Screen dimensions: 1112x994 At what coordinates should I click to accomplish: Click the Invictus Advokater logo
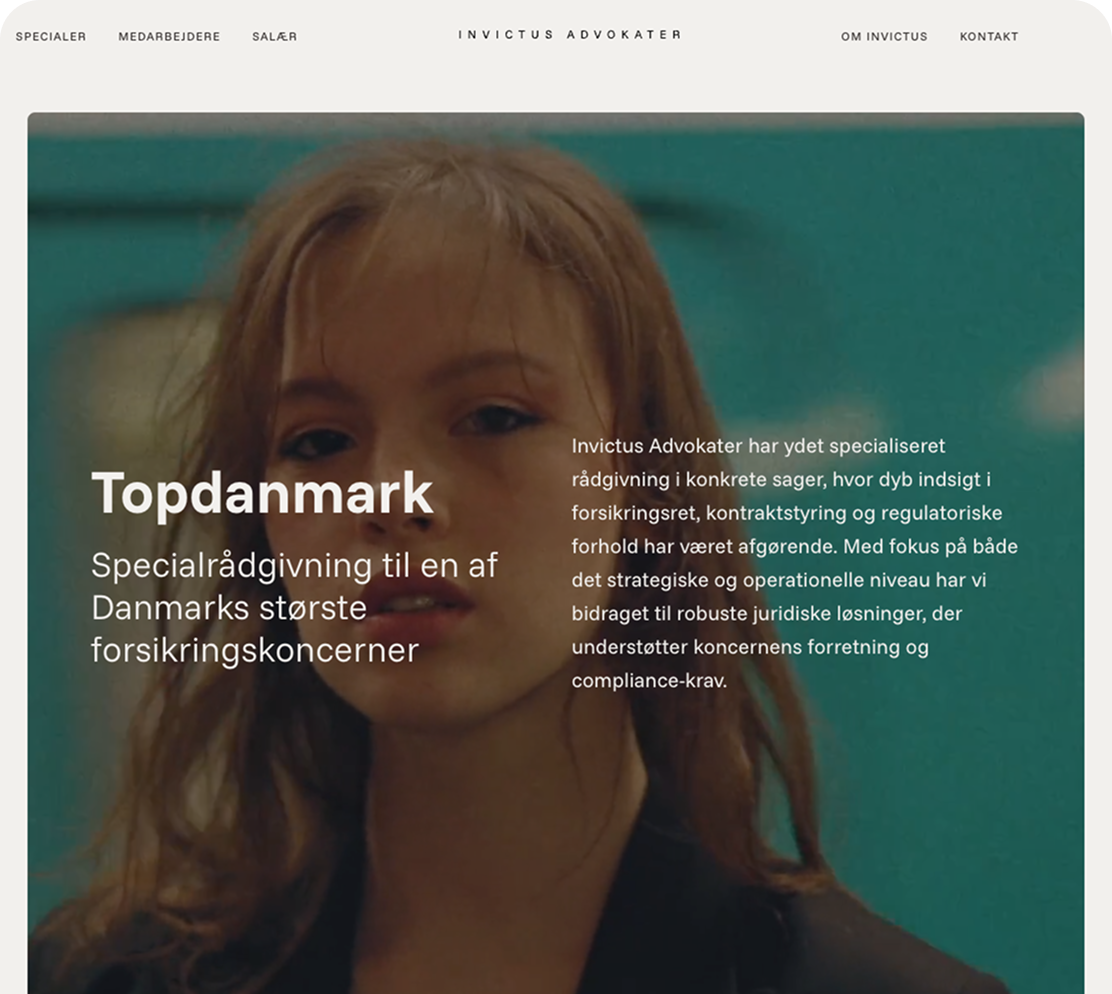(x=569, y=34)
